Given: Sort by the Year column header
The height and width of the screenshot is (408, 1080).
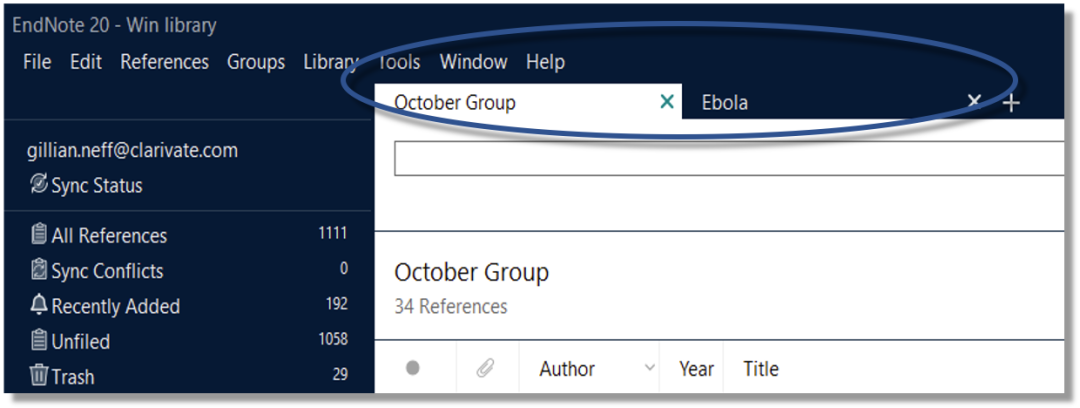Looking at the screenshot, I should (x=696, y=369).
